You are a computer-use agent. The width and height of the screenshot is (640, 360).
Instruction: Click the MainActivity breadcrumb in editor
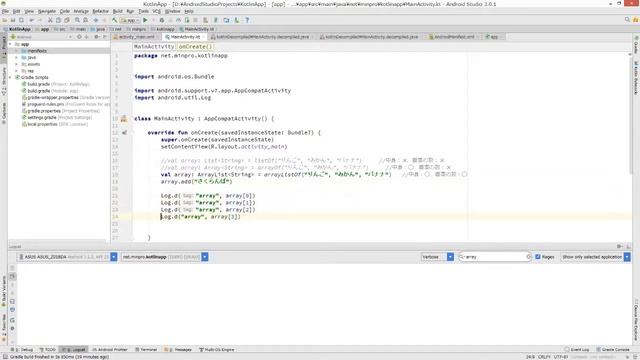(x=154, y=47)
